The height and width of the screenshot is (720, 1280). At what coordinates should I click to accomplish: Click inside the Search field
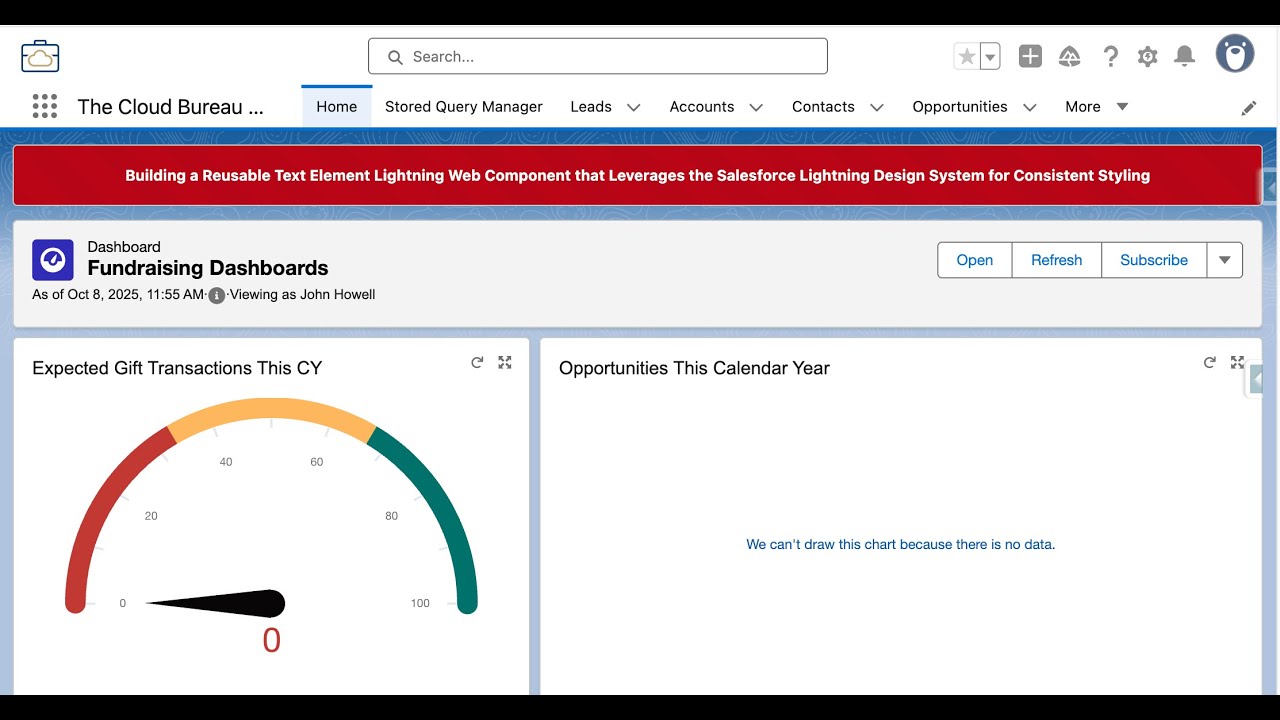coord(598,56)
